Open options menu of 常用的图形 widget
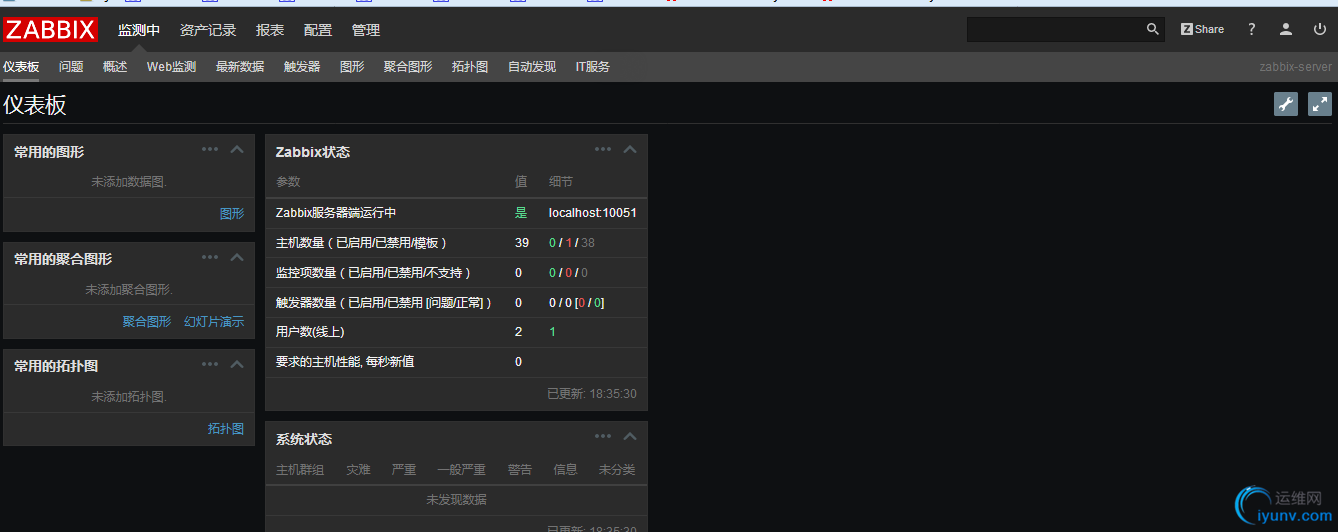The image size is (1338, 532). 210,149
